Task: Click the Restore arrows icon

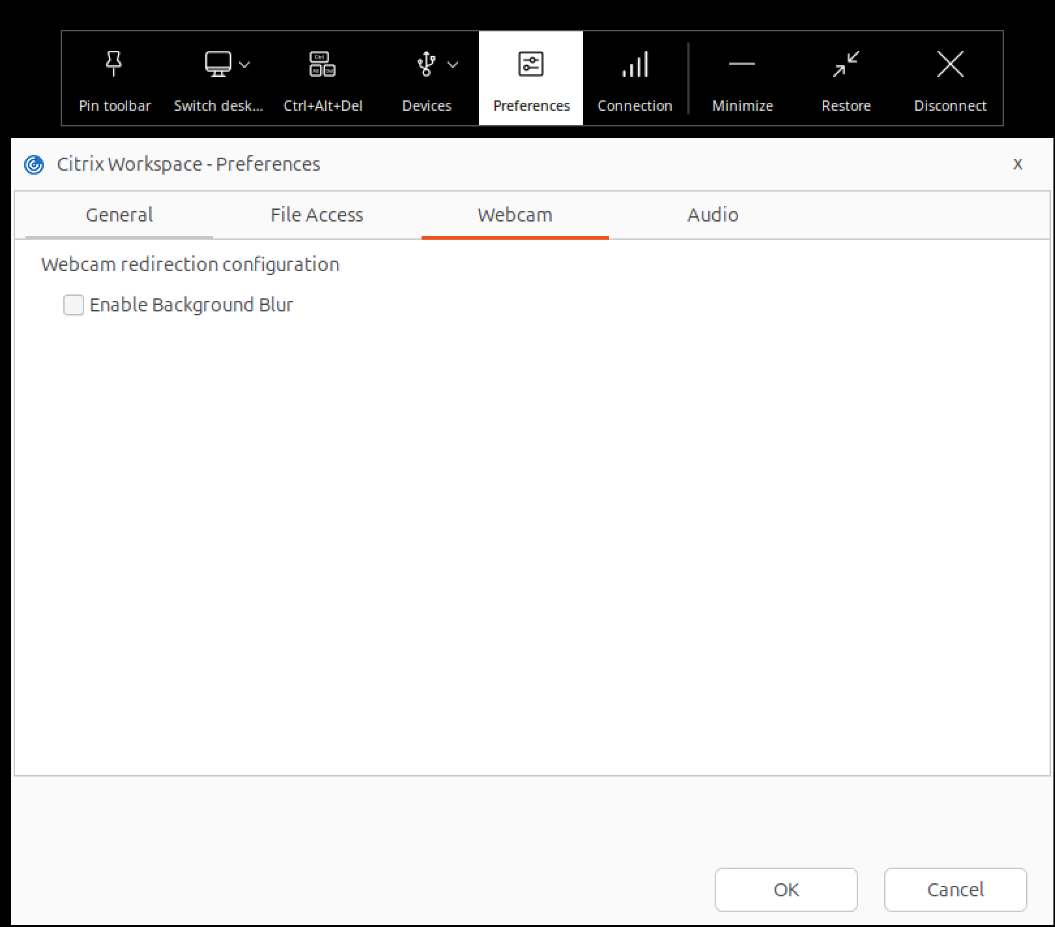Action: (846, 65)
